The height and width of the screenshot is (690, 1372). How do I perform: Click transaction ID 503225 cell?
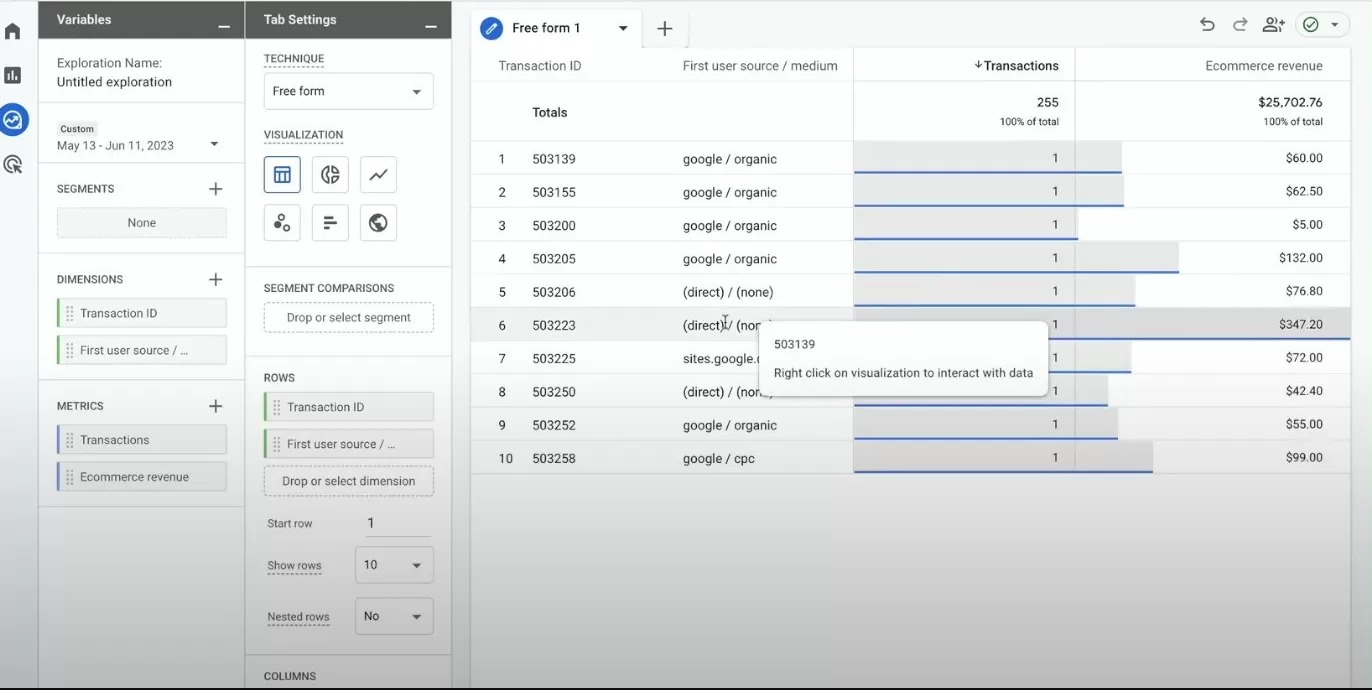click(554, 358)
